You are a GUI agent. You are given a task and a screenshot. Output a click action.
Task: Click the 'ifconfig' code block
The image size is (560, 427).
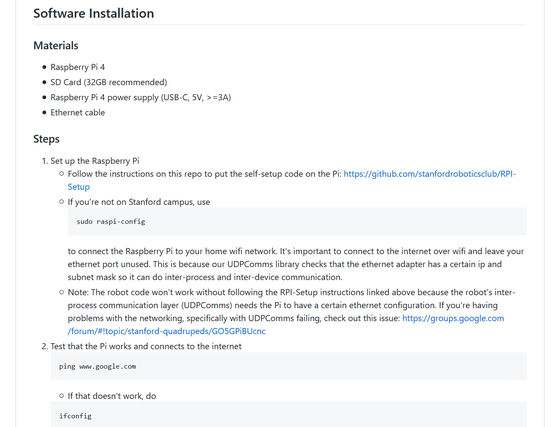(x=289, y=415)
